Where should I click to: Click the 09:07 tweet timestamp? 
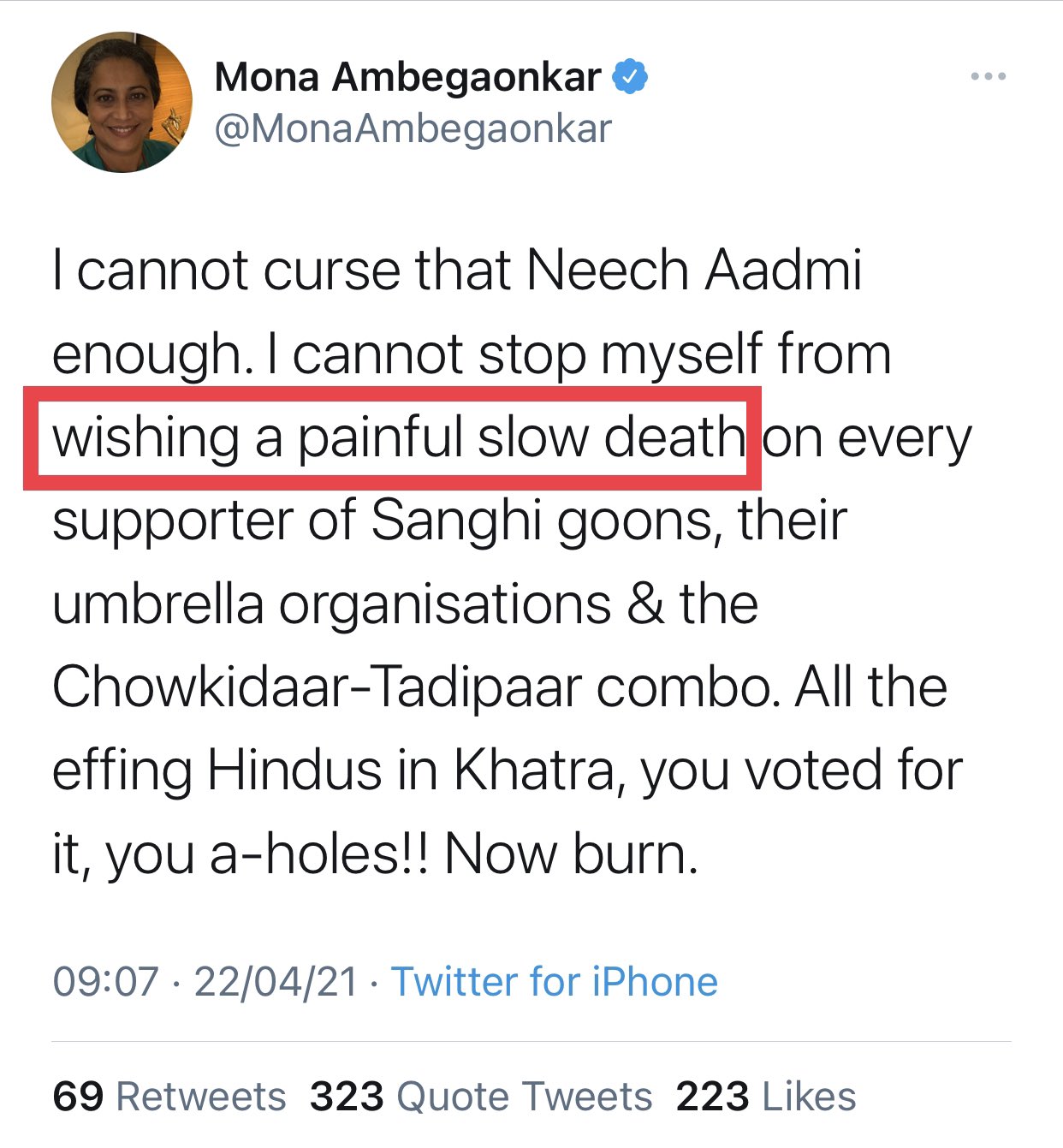coord(106,982)
